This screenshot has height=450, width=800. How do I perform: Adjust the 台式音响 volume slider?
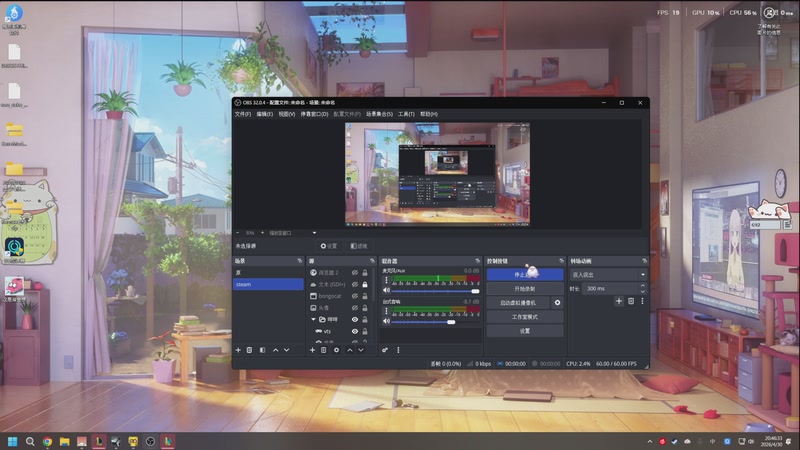436,322
